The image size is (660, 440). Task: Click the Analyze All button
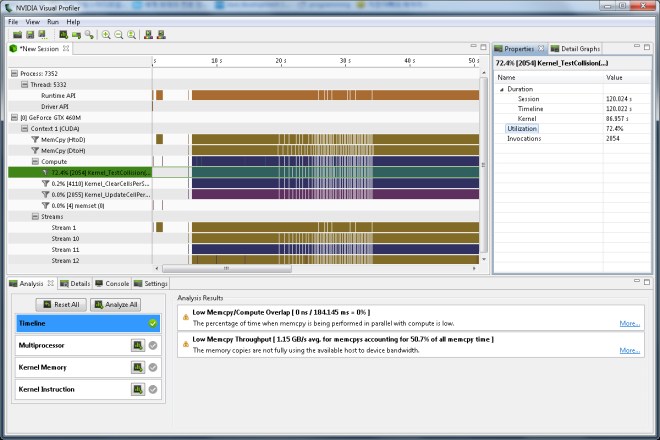coord(116,304)
